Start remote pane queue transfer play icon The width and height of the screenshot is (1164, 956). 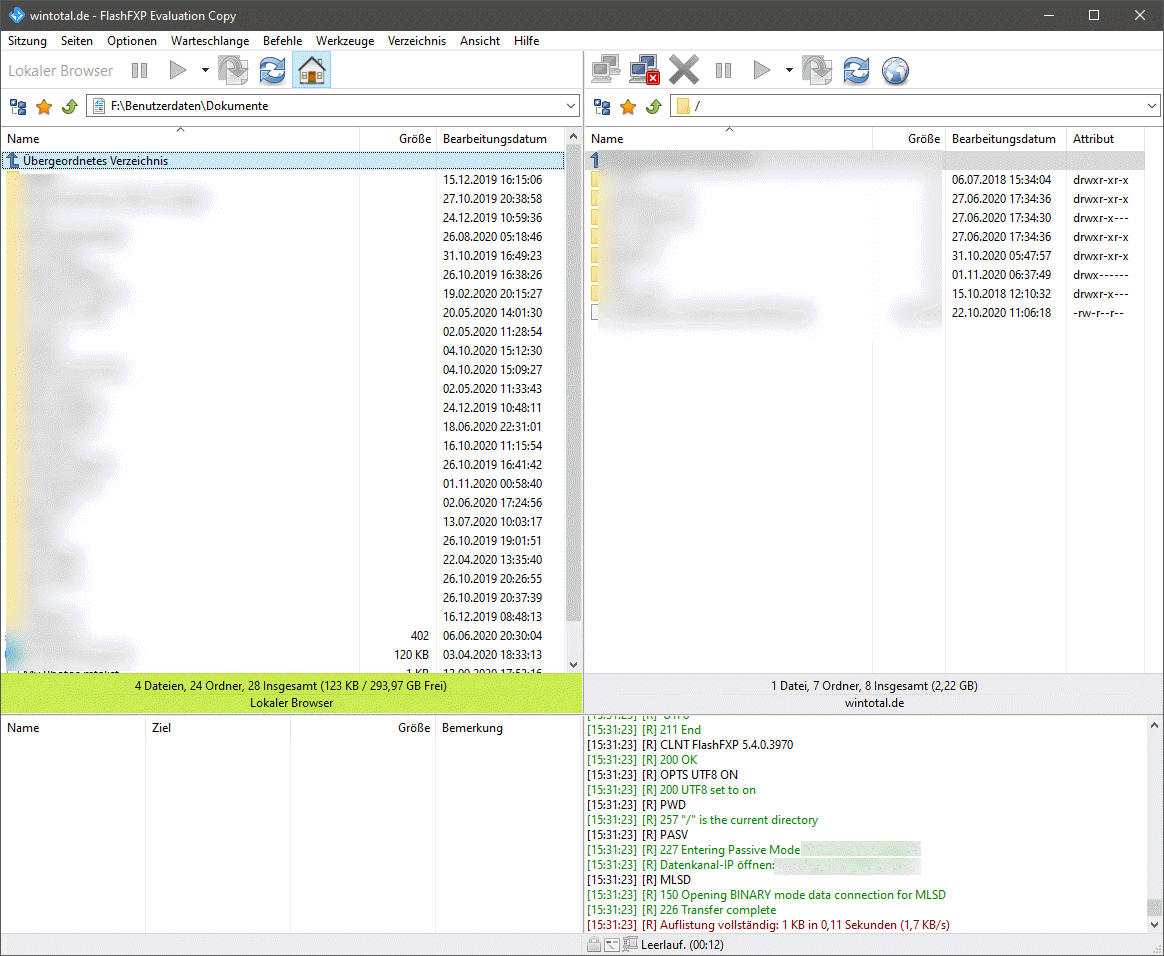[x=762, y=71]
